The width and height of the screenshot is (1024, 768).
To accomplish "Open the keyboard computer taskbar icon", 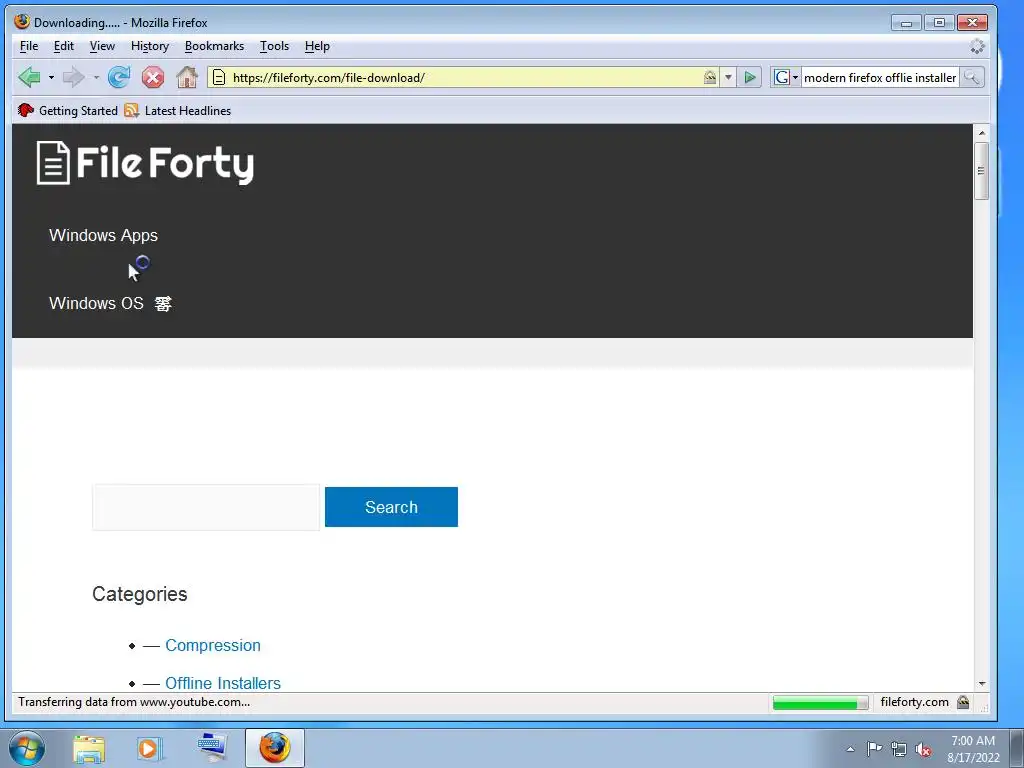I will pos(213,748).
